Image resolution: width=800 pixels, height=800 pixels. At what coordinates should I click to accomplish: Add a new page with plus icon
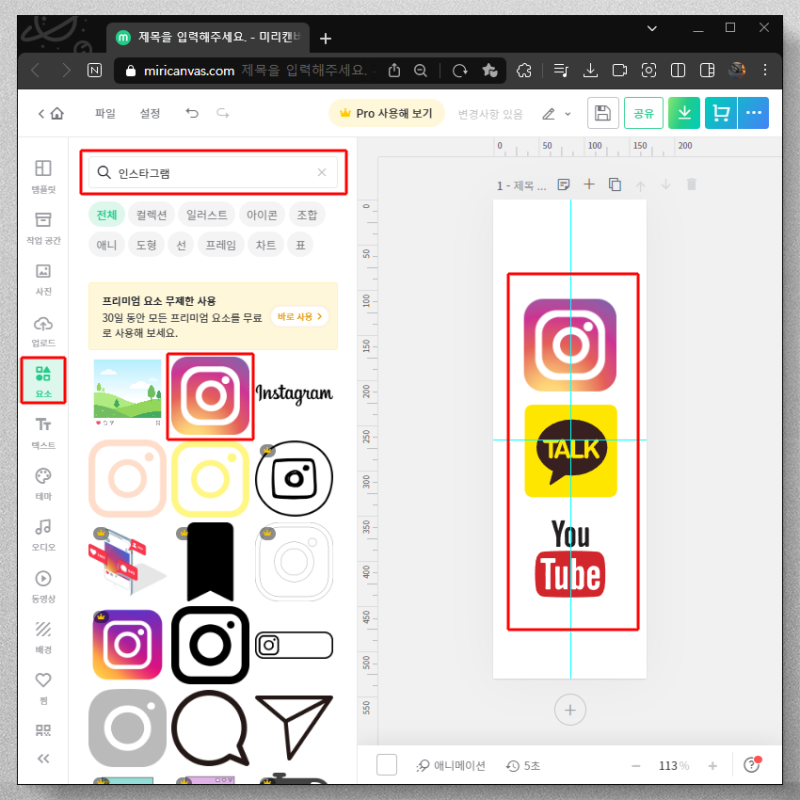[x=589, y=184]
